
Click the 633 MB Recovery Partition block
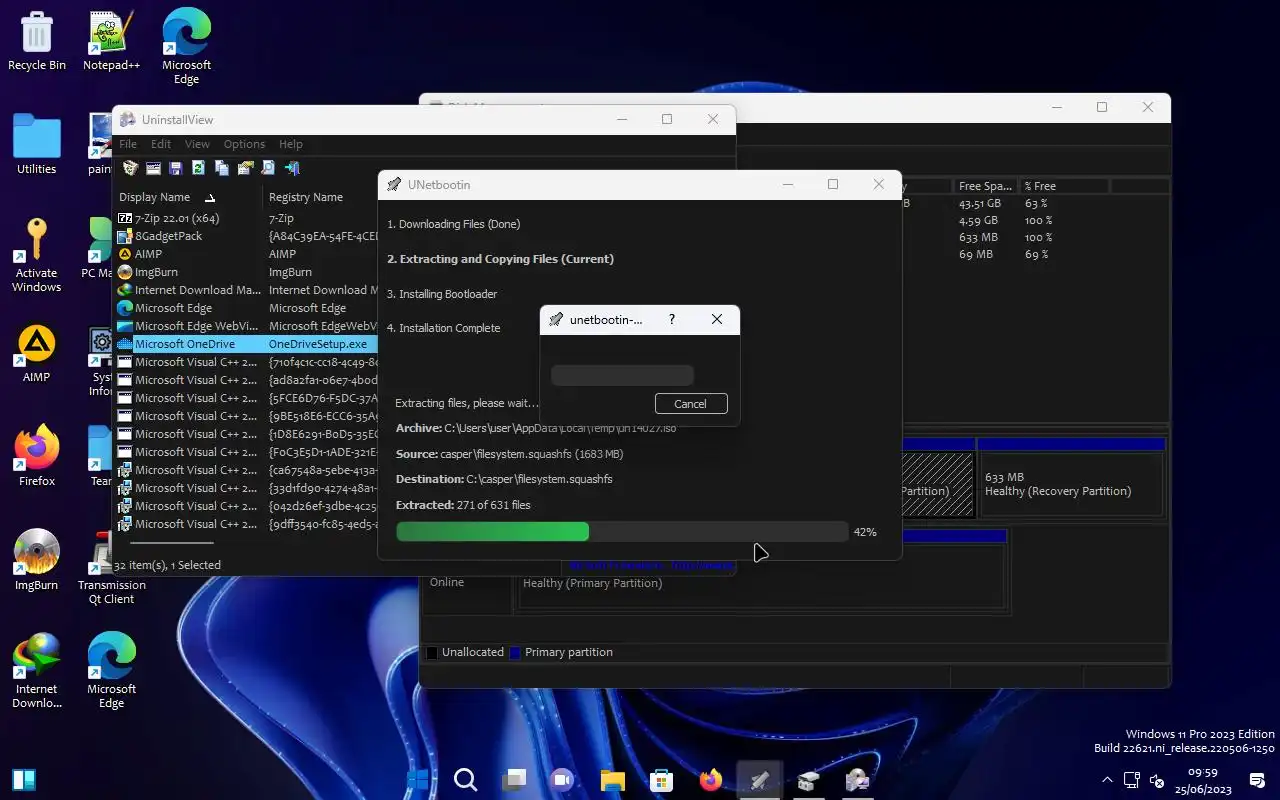click(1071, 484)
